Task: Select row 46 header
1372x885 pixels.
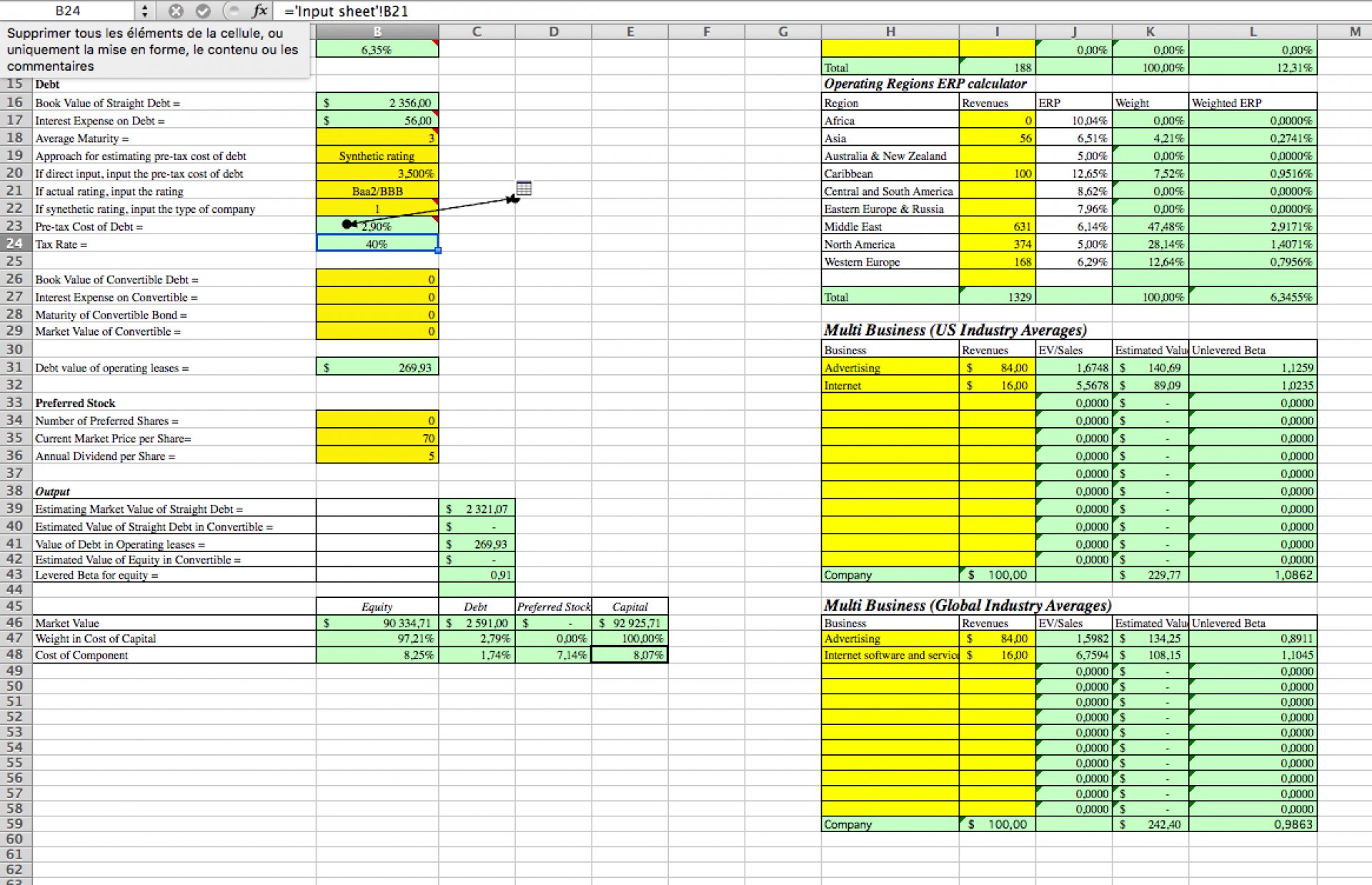Action: point(16,622)
